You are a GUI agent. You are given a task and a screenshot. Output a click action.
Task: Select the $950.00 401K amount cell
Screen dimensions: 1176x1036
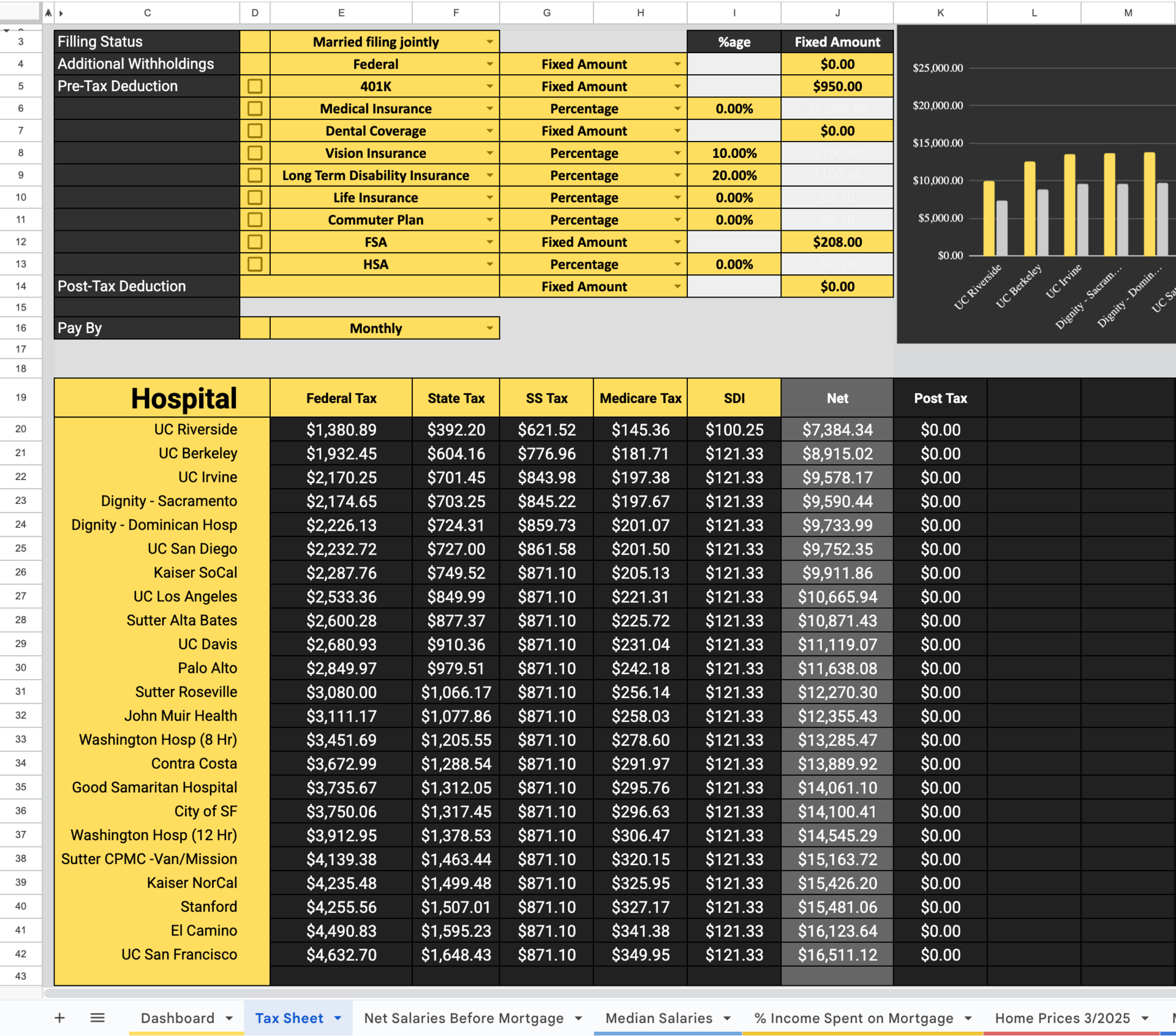[837, 86]
